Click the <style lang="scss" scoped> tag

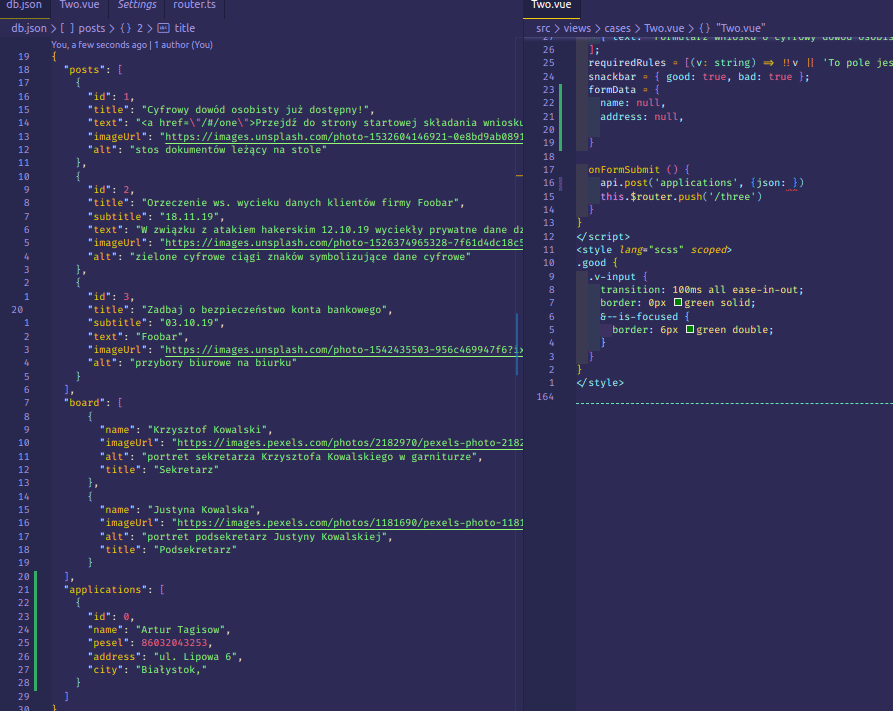click(654, 250)
